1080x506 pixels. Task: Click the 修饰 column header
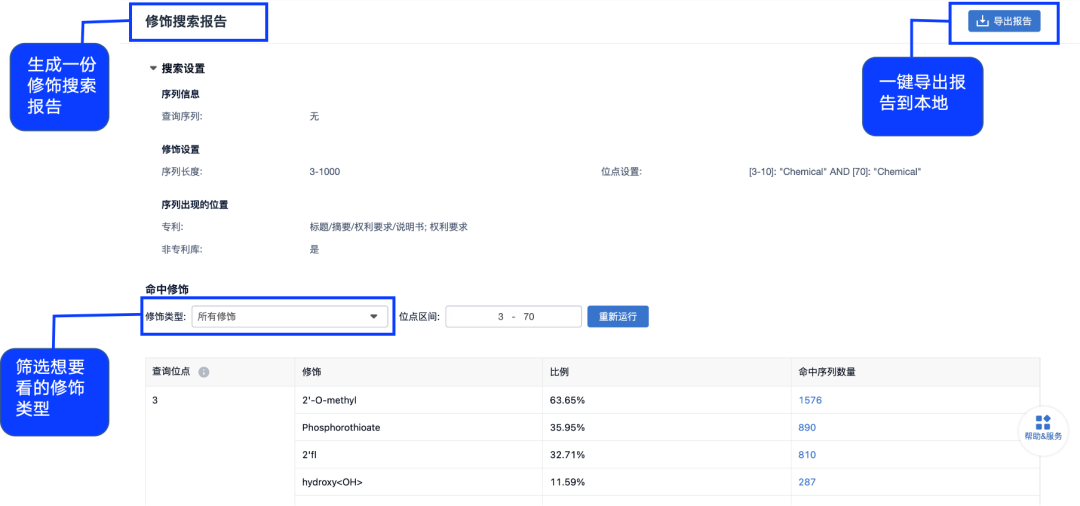pyautogui.click(x=312, y=372)
